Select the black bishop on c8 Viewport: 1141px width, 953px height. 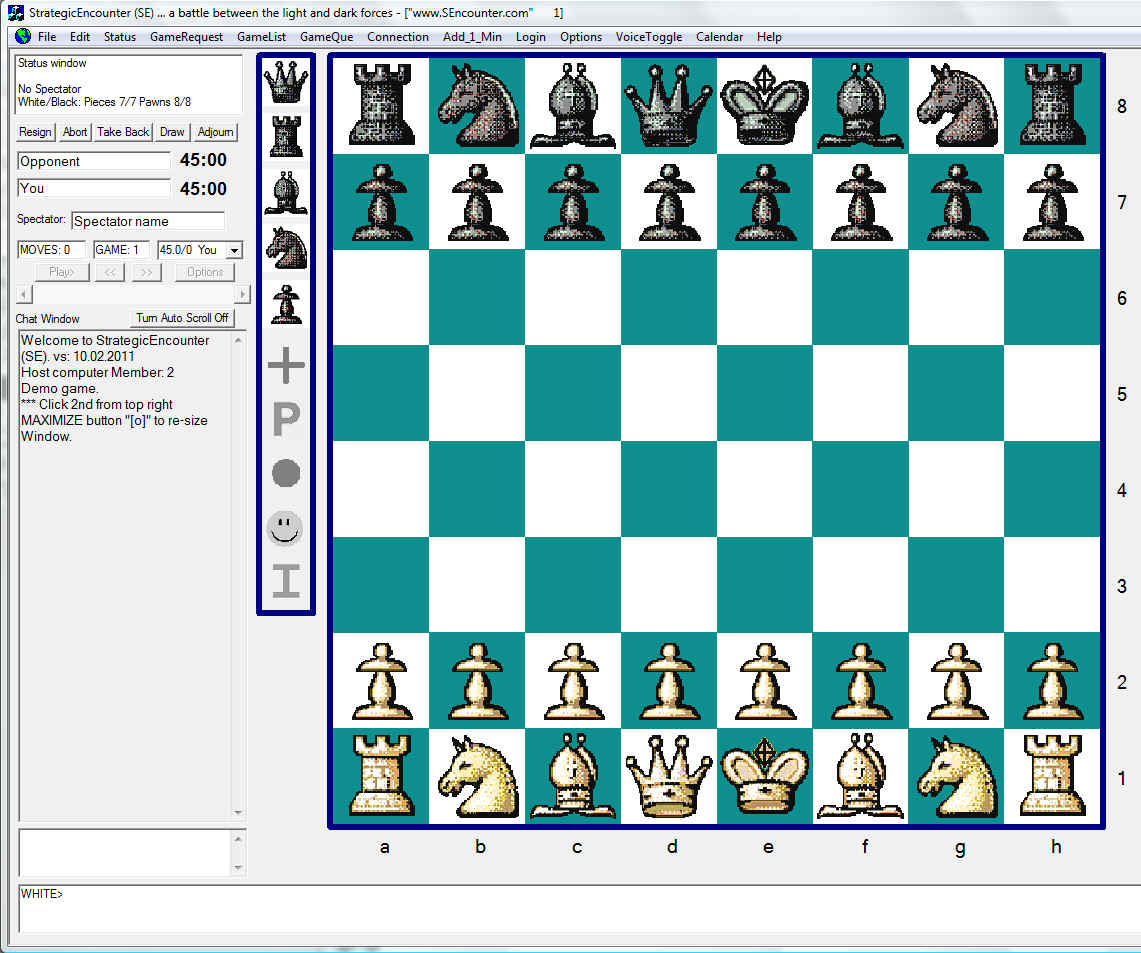pos(573,105)
